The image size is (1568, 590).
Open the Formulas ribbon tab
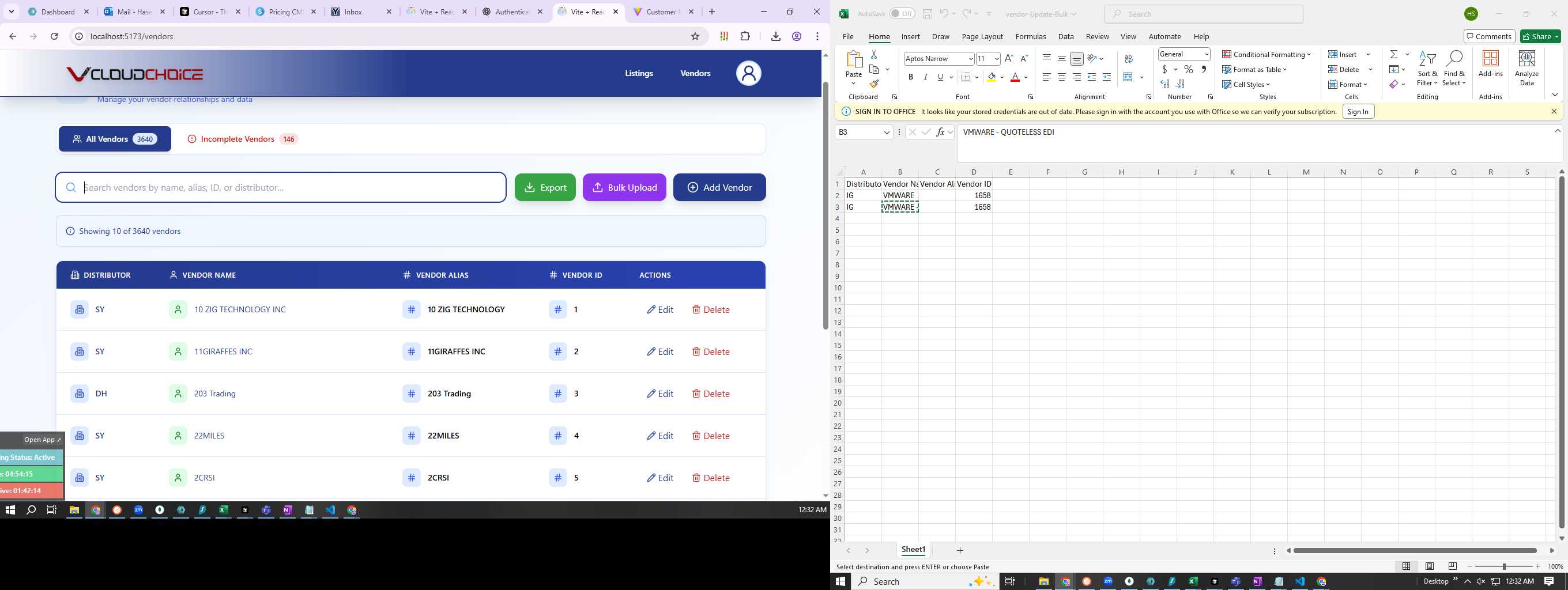pos(1031,36)
